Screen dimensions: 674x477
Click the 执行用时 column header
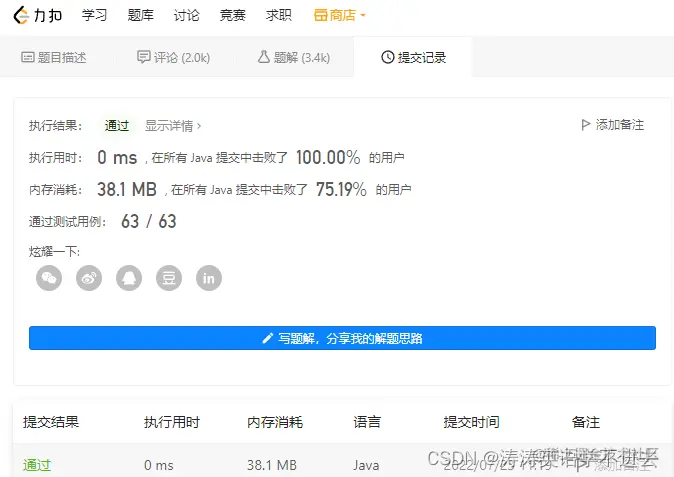[x=172, y=422]
